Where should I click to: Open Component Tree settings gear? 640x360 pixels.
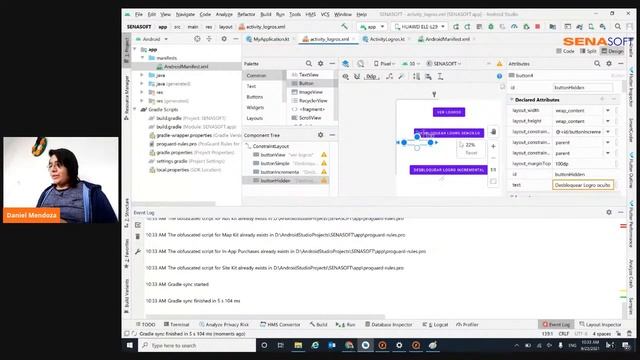coord(320,135)
